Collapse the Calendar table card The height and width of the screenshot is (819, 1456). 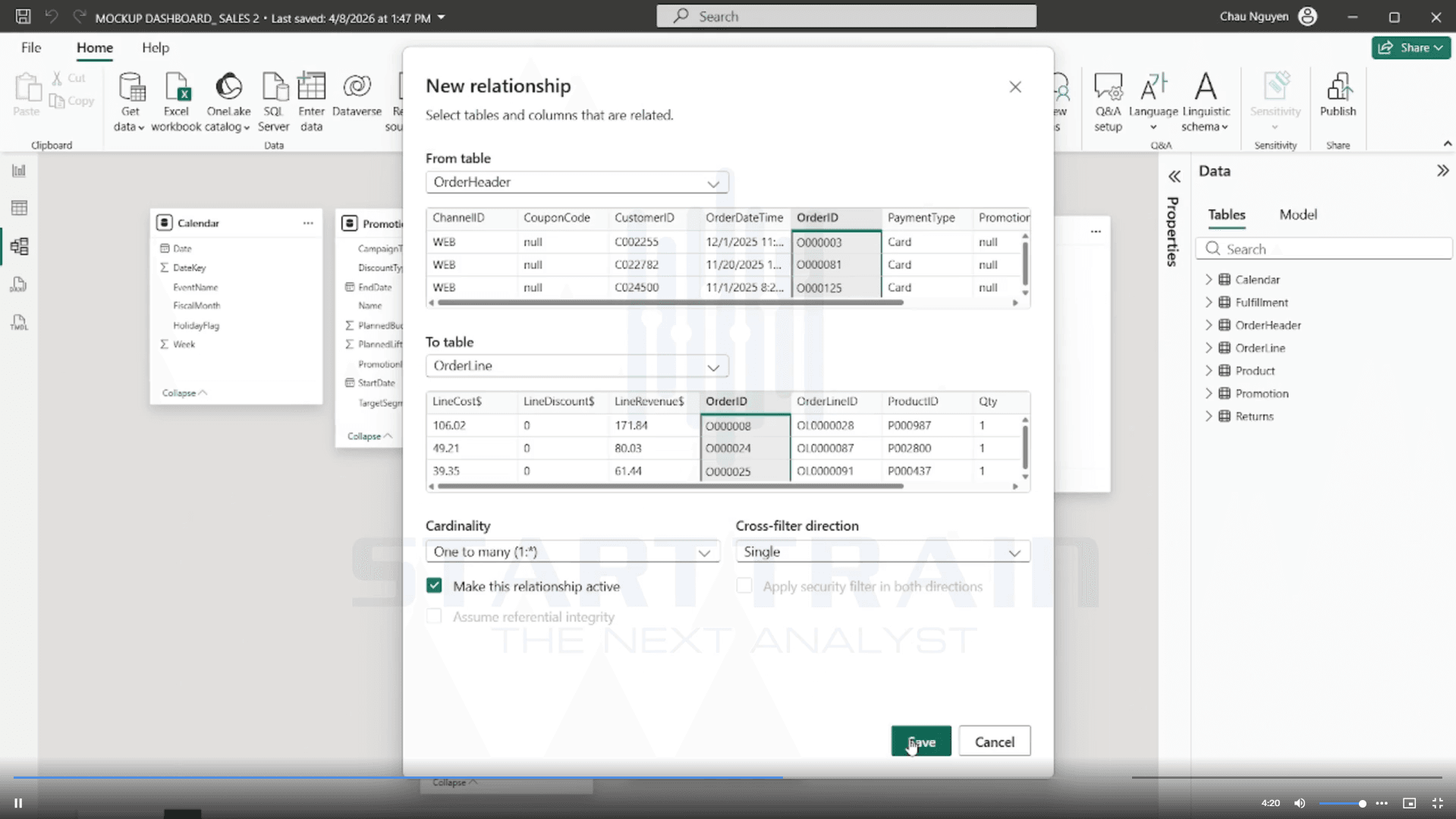[184, 393]
